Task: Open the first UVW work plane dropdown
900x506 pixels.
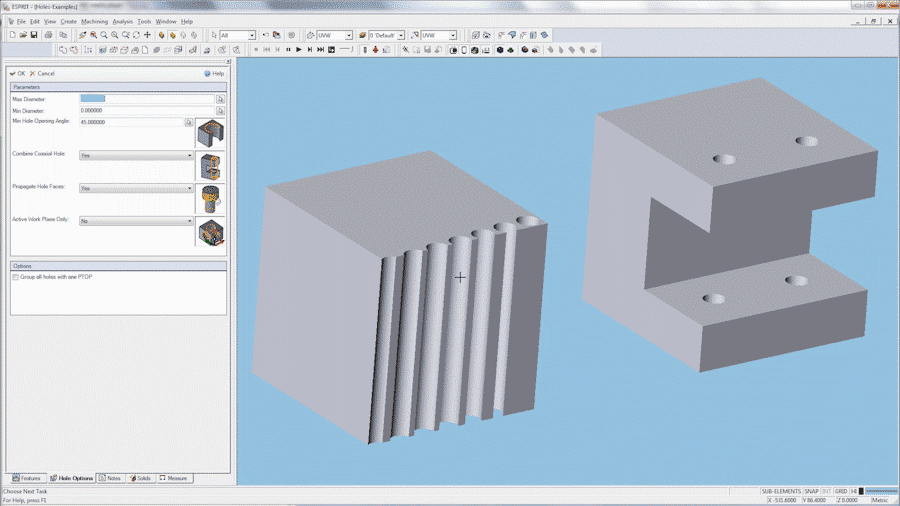Action: pos(348,36)
